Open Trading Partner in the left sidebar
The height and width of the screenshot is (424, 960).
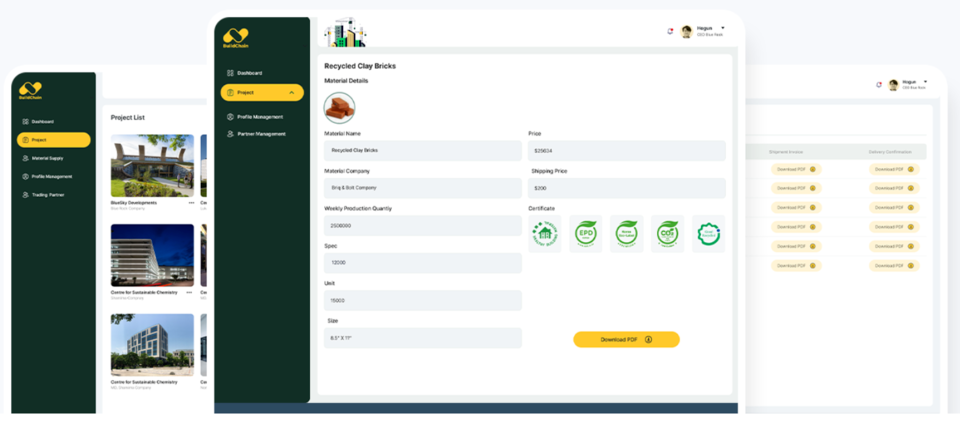[48, 195]
